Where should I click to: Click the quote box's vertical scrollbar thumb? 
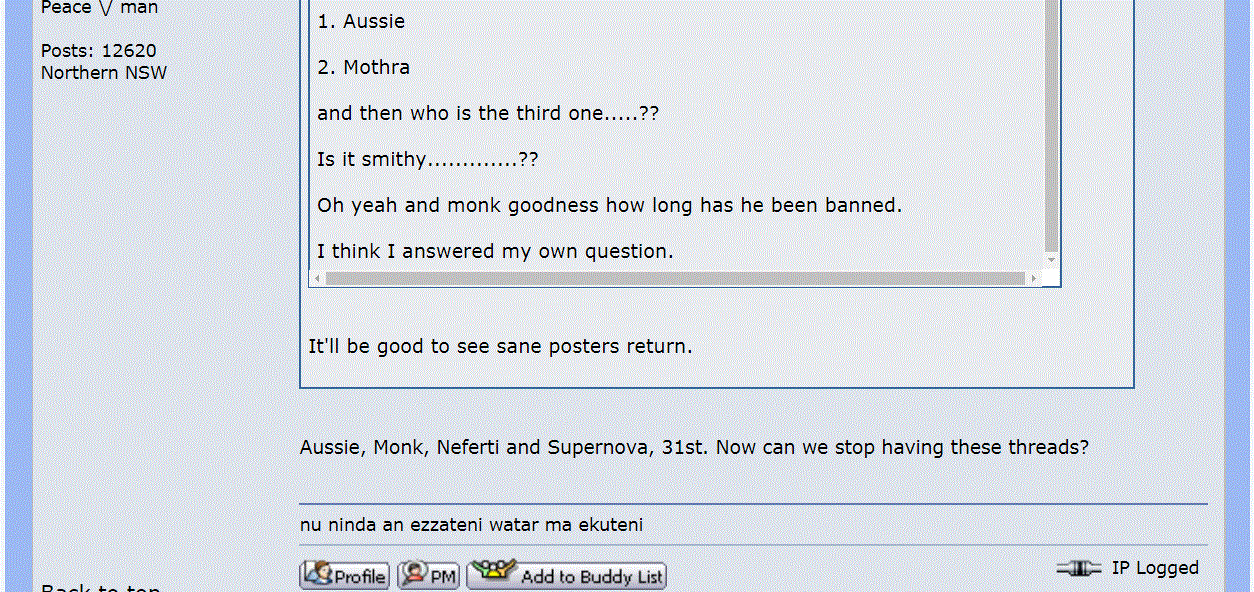[1051, 120]
